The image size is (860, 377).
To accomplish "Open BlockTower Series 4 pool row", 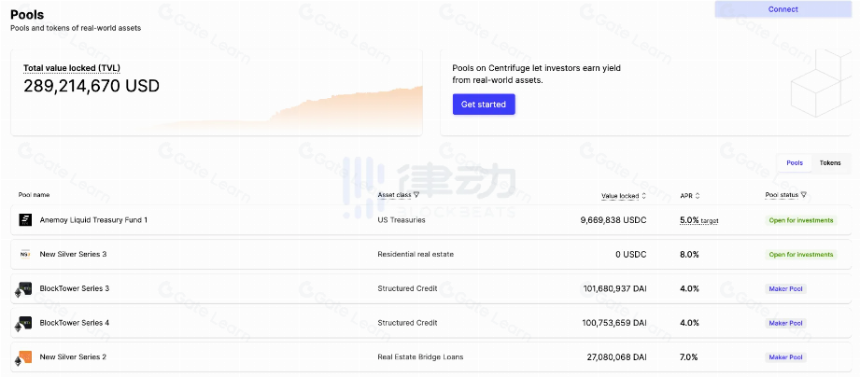I will point(431,323).
